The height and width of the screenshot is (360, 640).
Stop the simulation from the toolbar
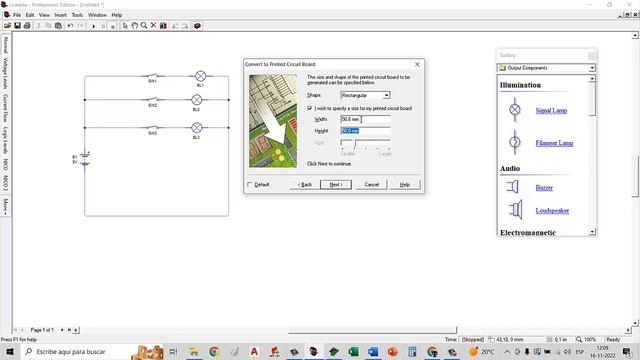[113, 26]
